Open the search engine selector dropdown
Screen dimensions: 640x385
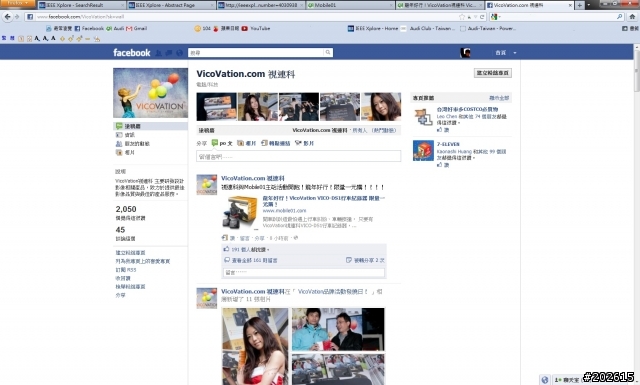click(496, 17)
